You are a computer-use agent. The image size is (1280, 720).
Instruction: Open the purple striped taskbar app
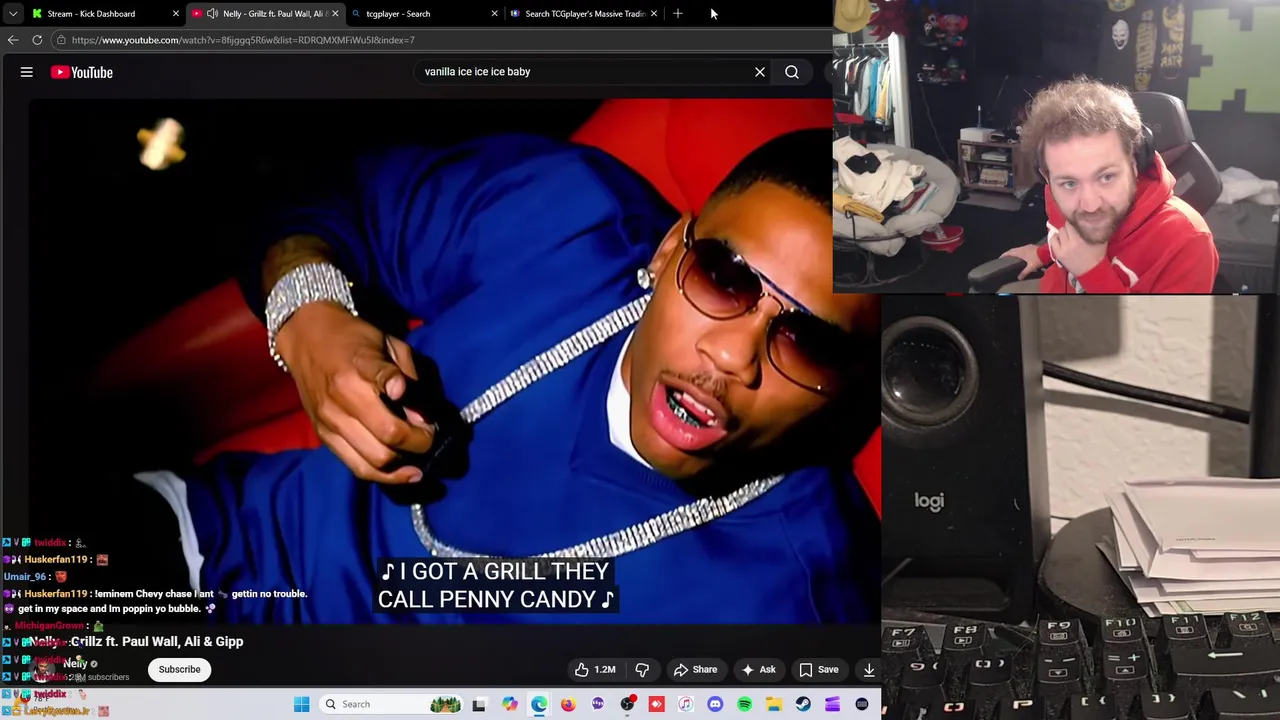tap(832, 704)
